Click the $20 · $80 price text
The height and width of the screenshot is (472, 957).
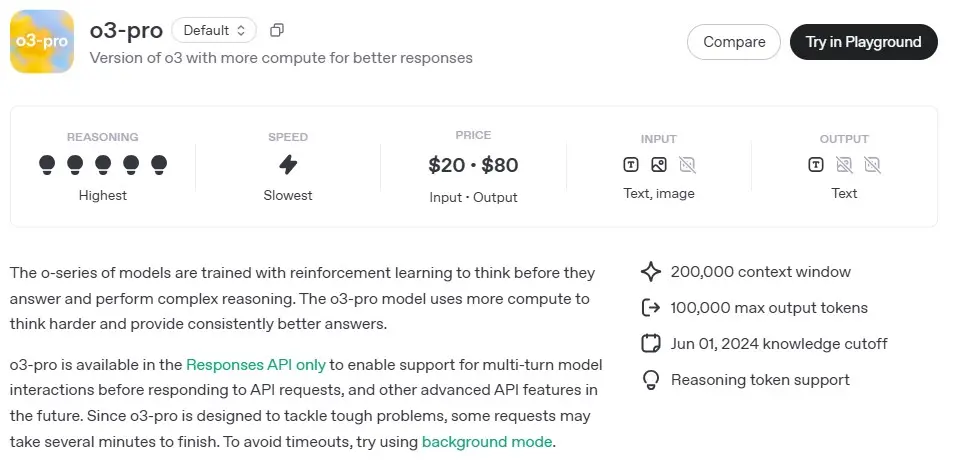(473, 165)
